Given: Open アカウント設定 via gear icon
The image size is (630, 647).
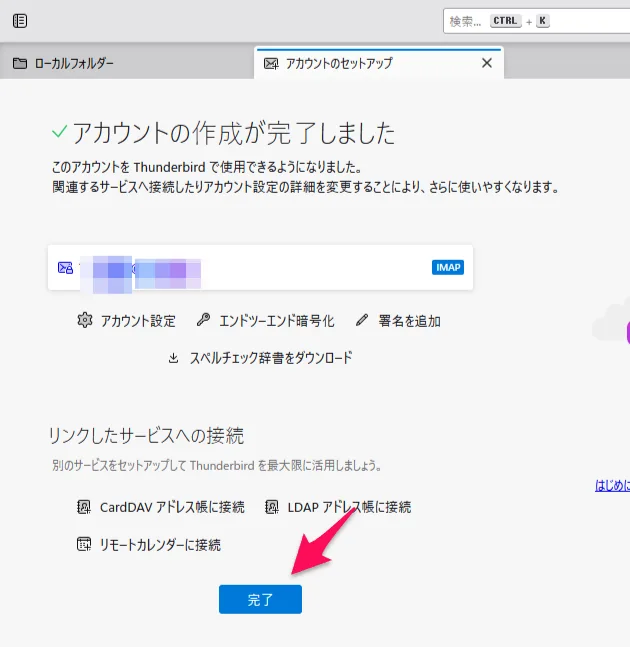Looking at the screenshot, I should (x=84, y=321).
